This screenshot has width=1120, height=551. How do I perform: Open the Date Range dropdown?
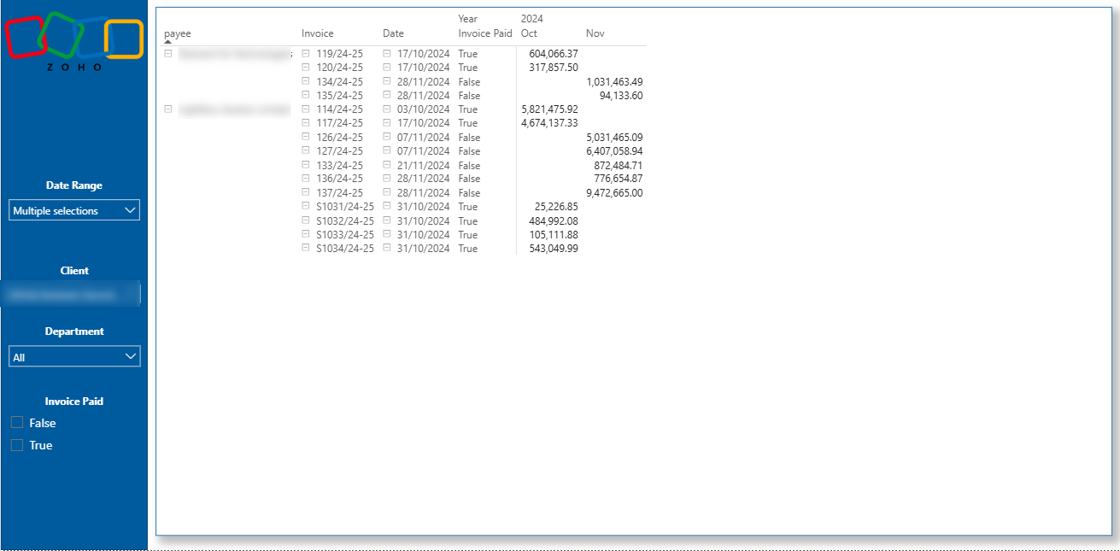pyautogui.click(x=74, y=210)
